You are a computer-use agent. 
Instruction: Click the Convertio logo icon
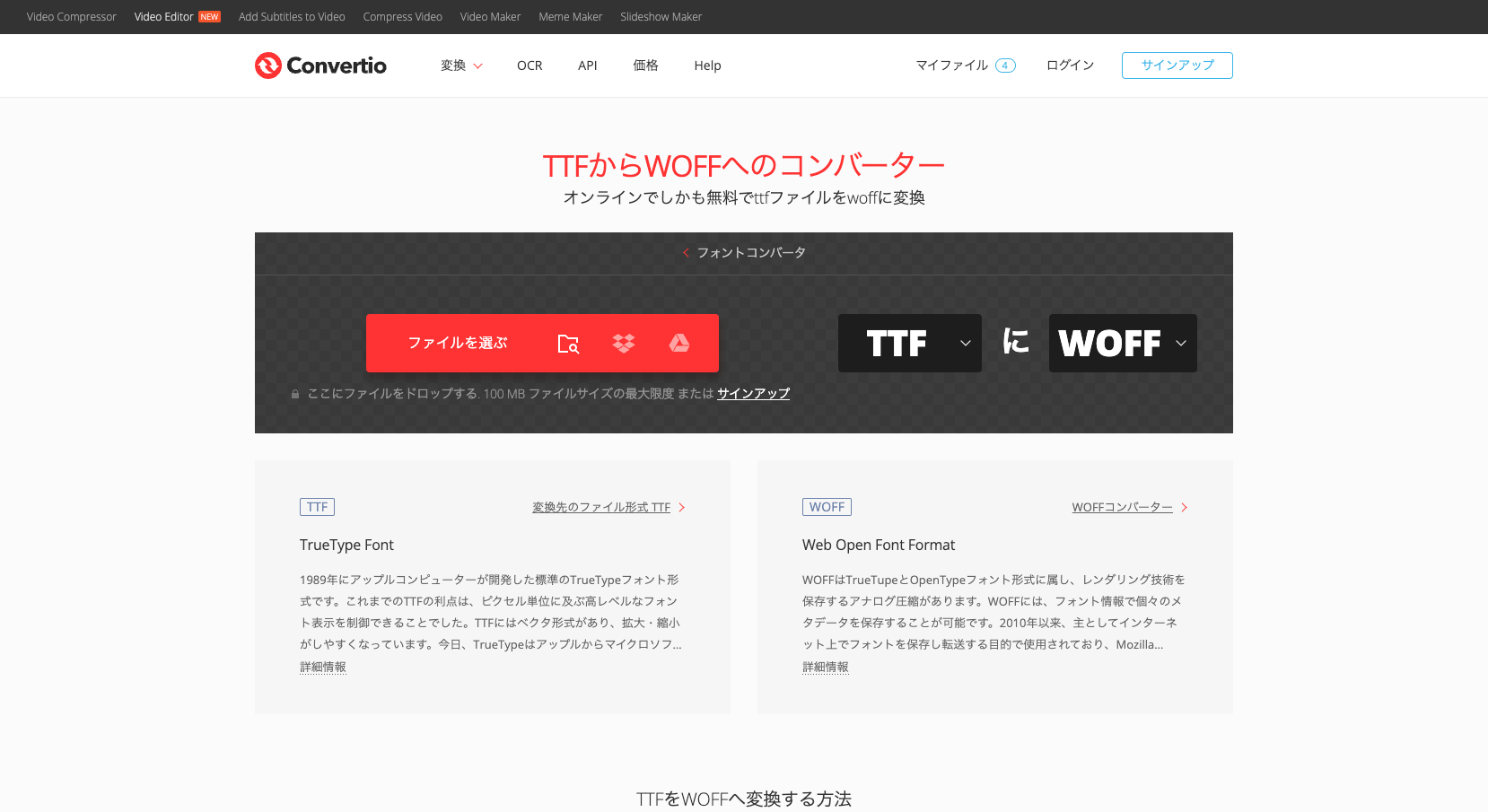click(268, 65)
